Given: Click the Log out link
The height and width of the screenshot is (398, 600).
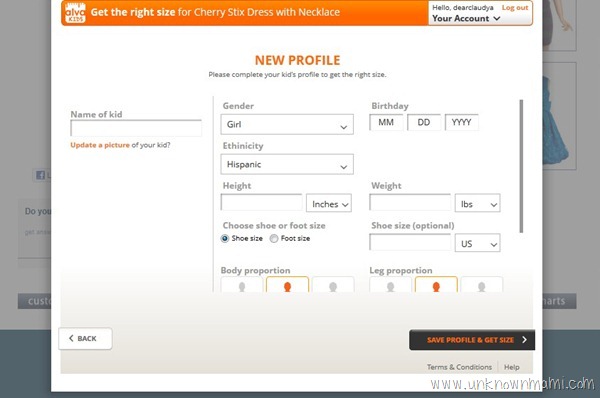Looking at the screenshot, I should 515,8.
